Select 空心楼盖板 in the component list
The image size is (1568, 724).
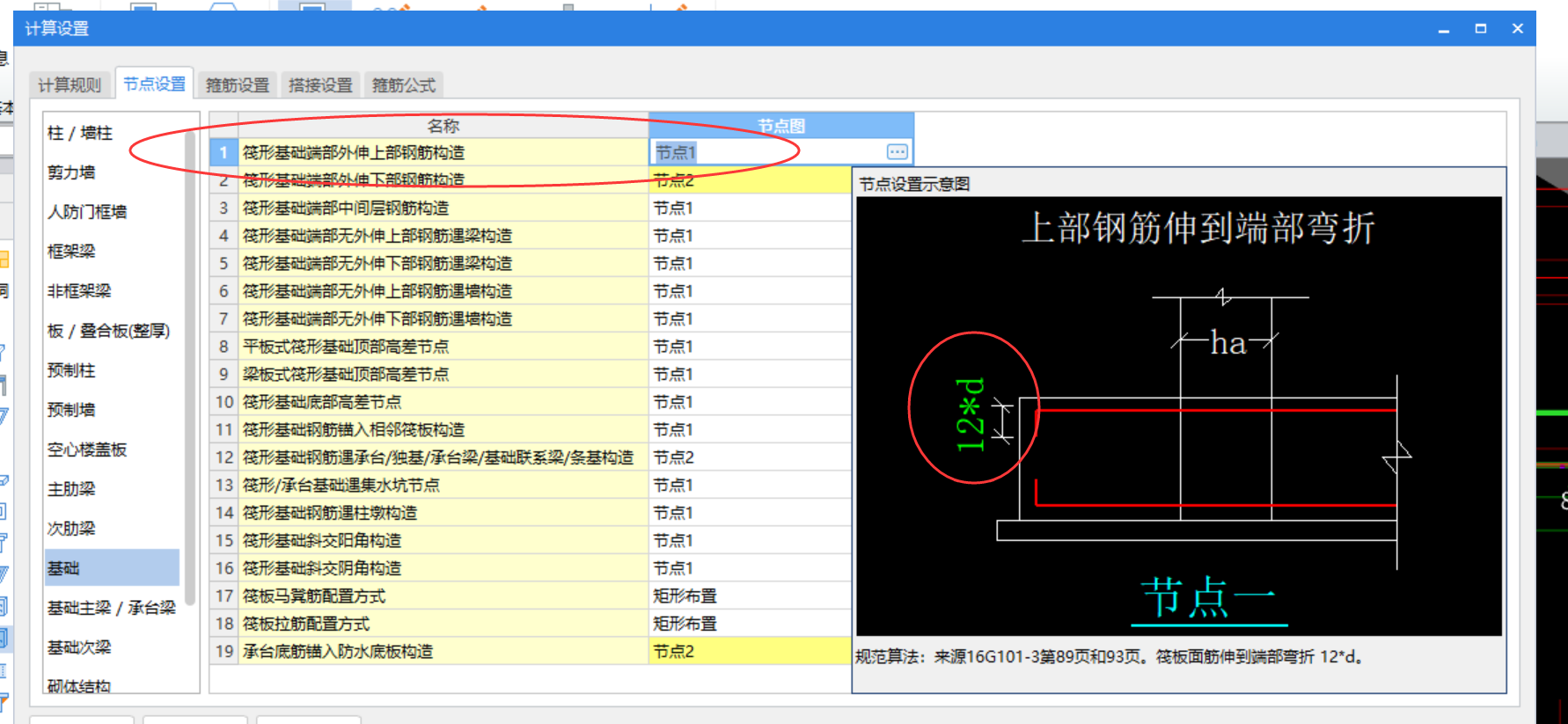[x=87, y=450]
